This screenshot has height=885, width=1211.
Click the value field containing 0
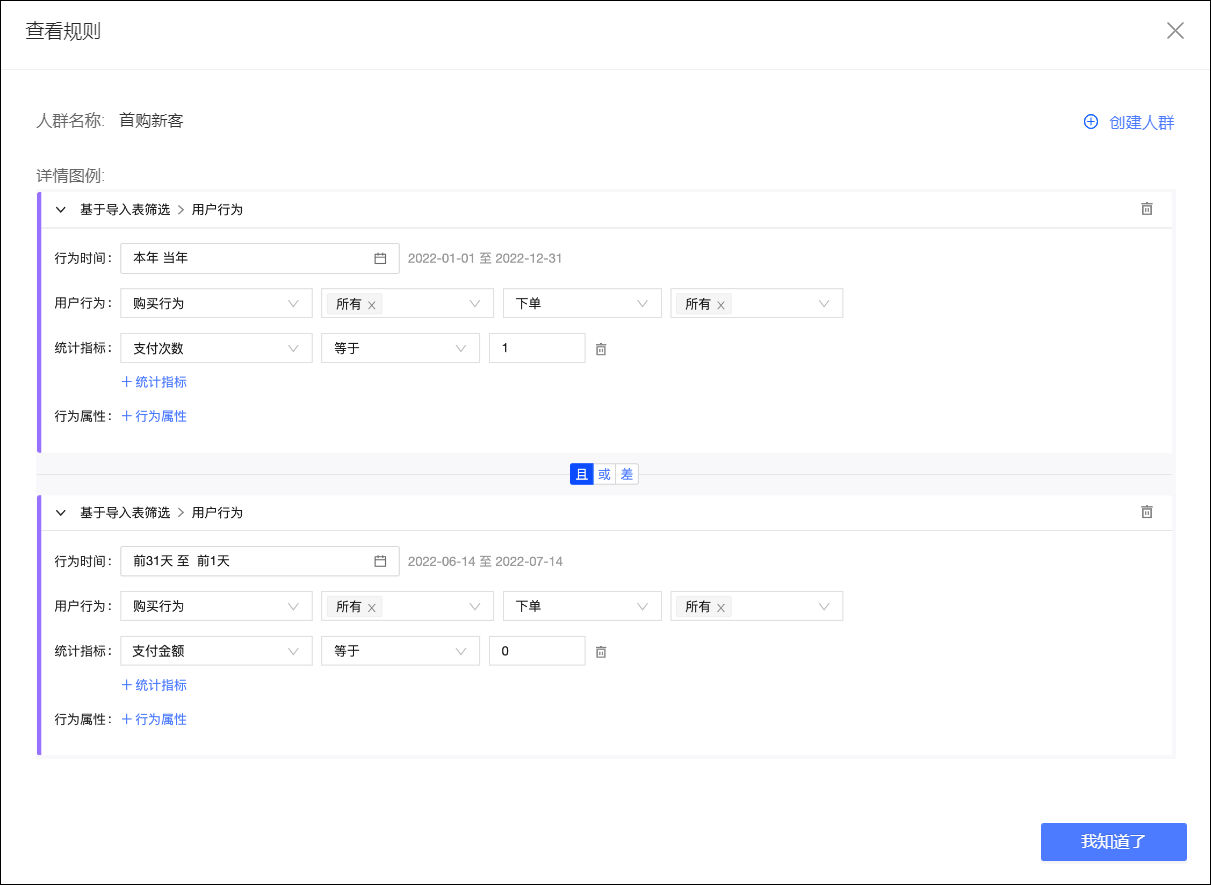(537, 651)
